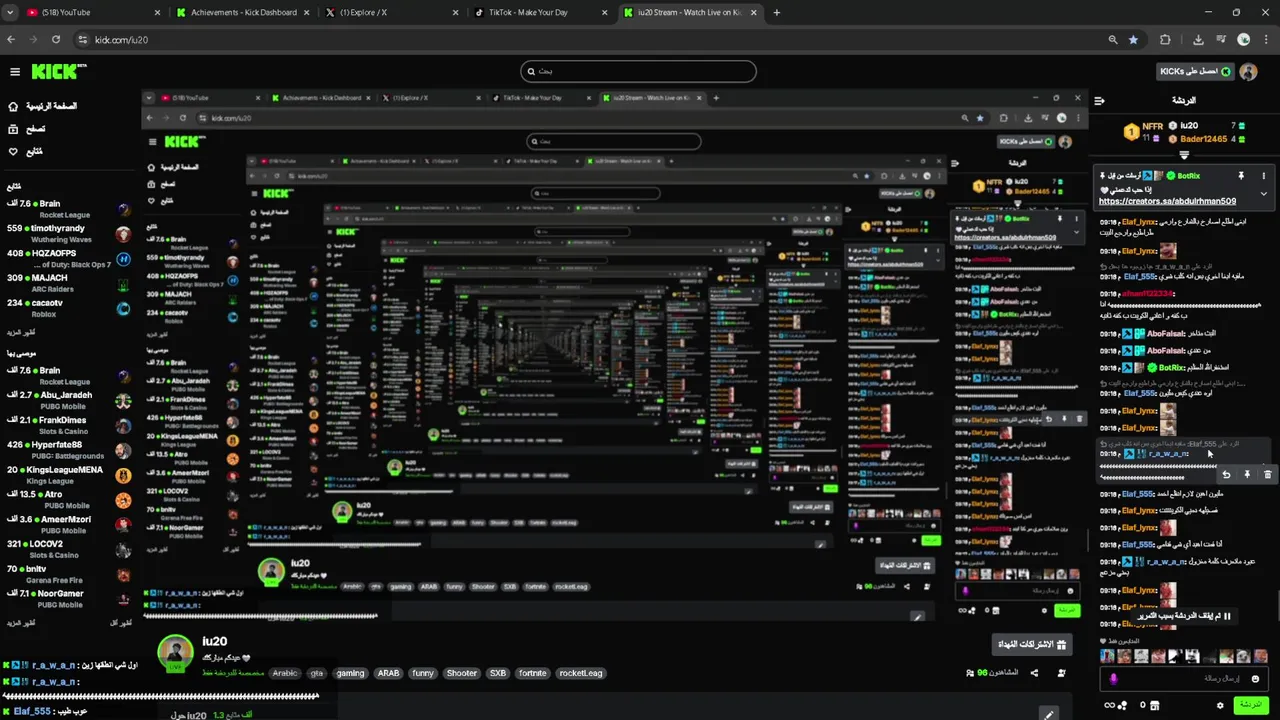1280x720 pixels.
Task: Click Show less (أظهر أقل) below the recommended channels
Action: pyautogui.click(x=120, y=622)
